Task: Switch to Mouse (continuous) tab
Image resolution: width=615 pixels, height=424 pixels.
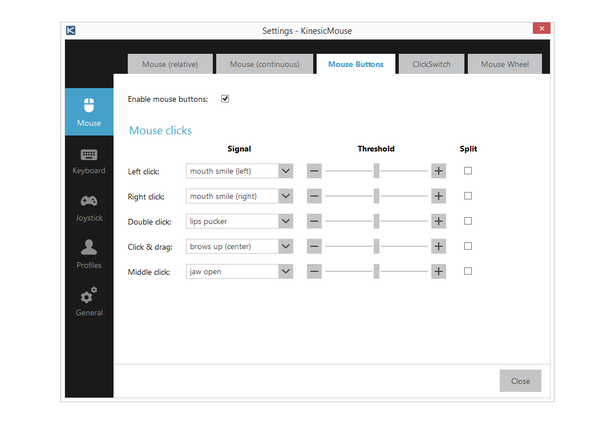Action: pos(265,64)
